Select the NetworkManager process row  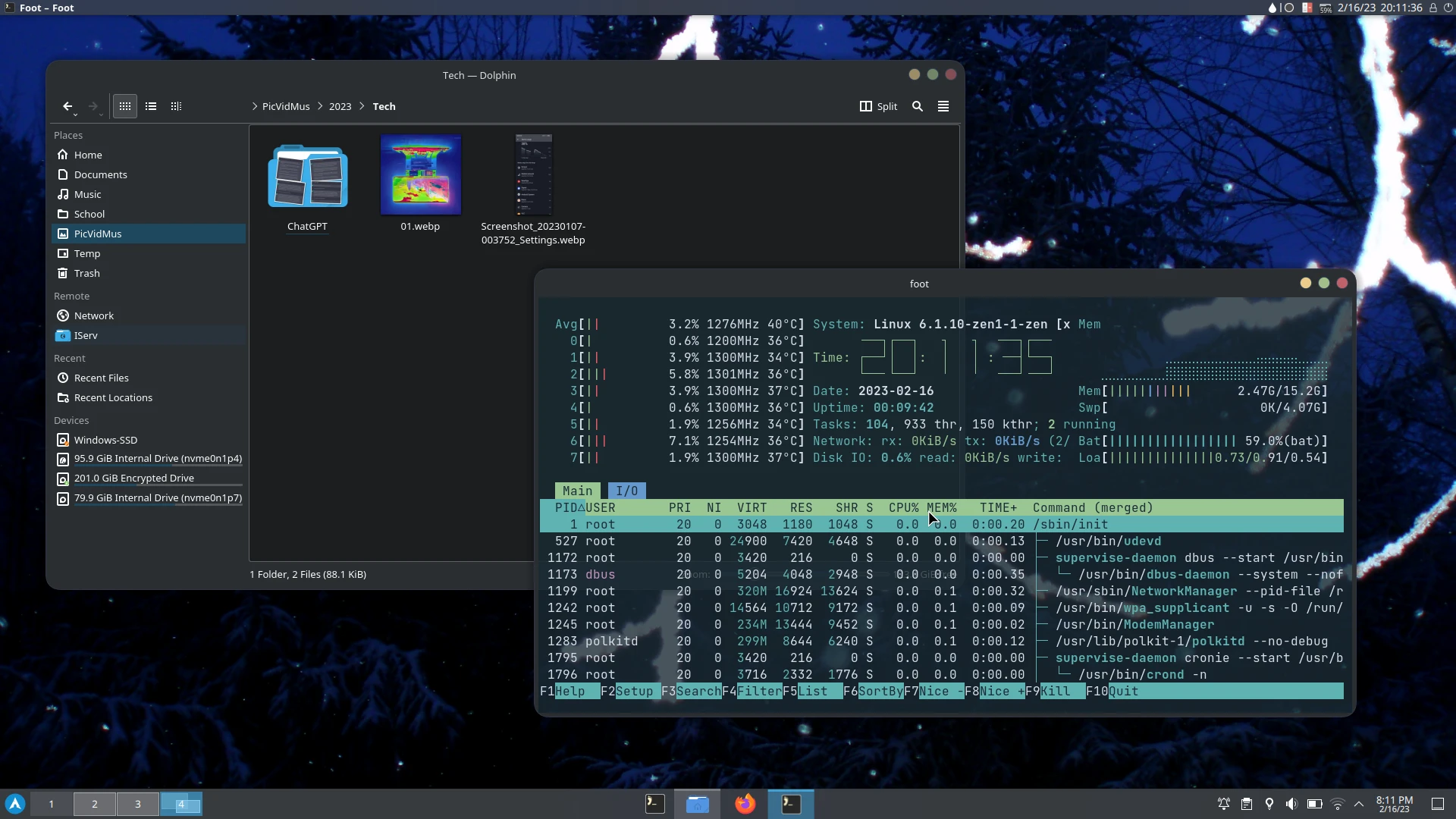941,591
